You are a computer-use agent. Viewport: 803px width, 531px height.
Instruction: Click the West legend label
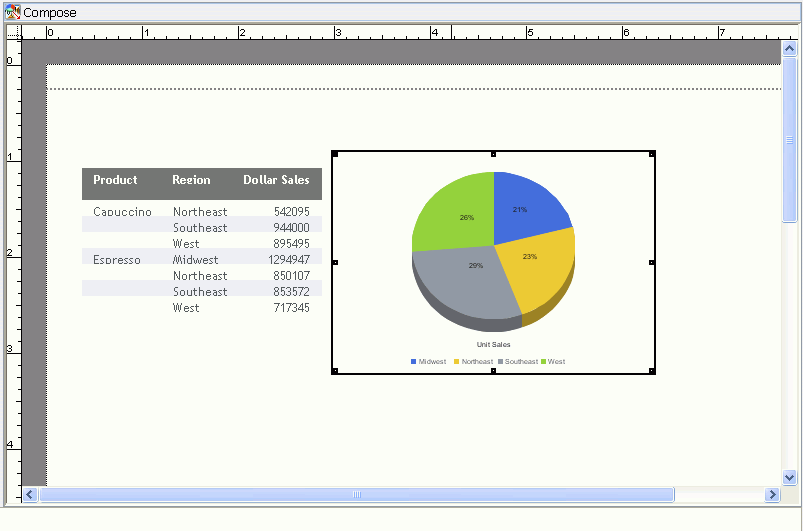pyautogui.click(x=556, y=362)
